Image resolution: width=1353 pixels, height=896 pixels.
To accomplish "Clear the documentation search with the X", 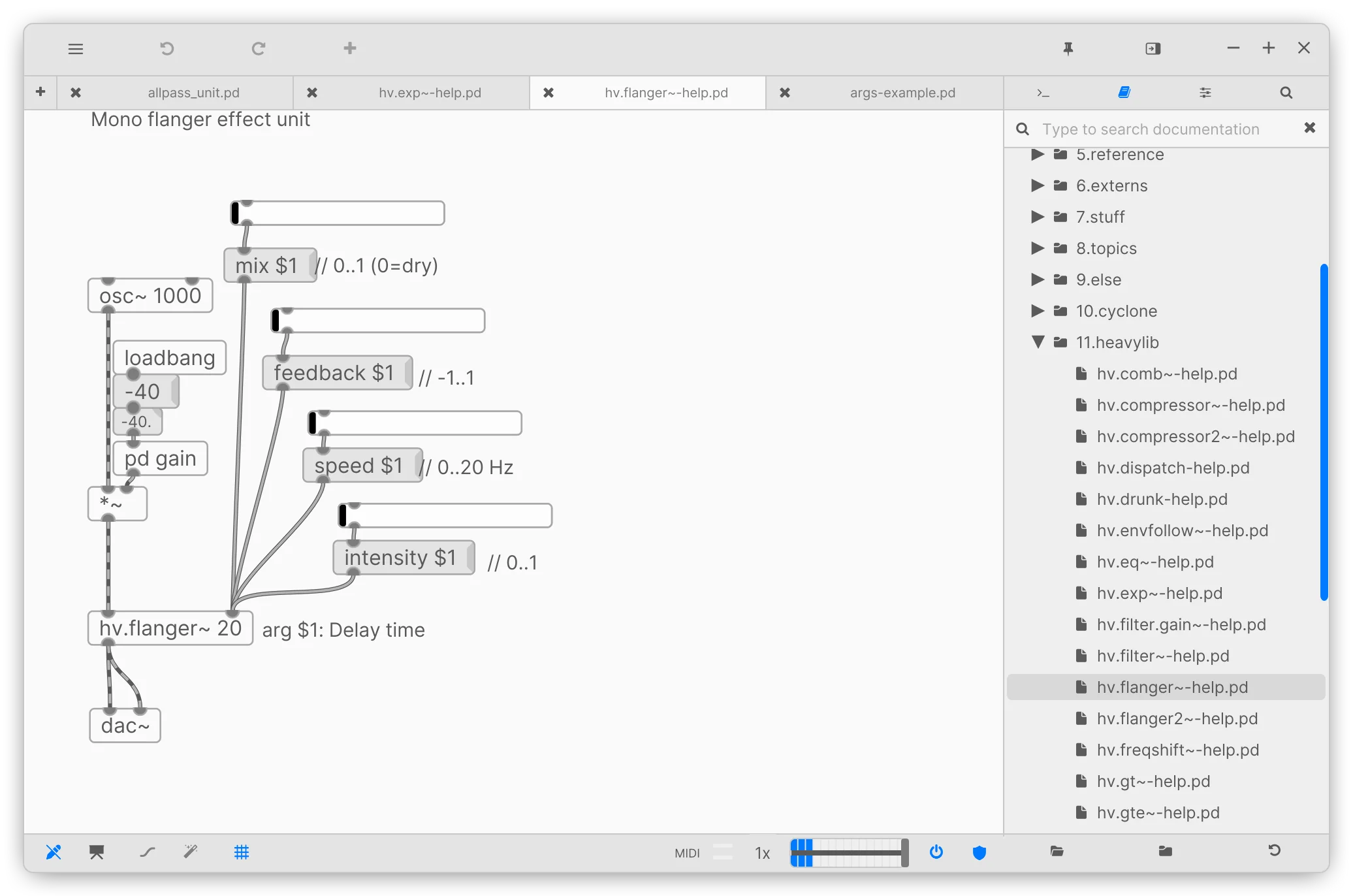I will coord(1310,128).
